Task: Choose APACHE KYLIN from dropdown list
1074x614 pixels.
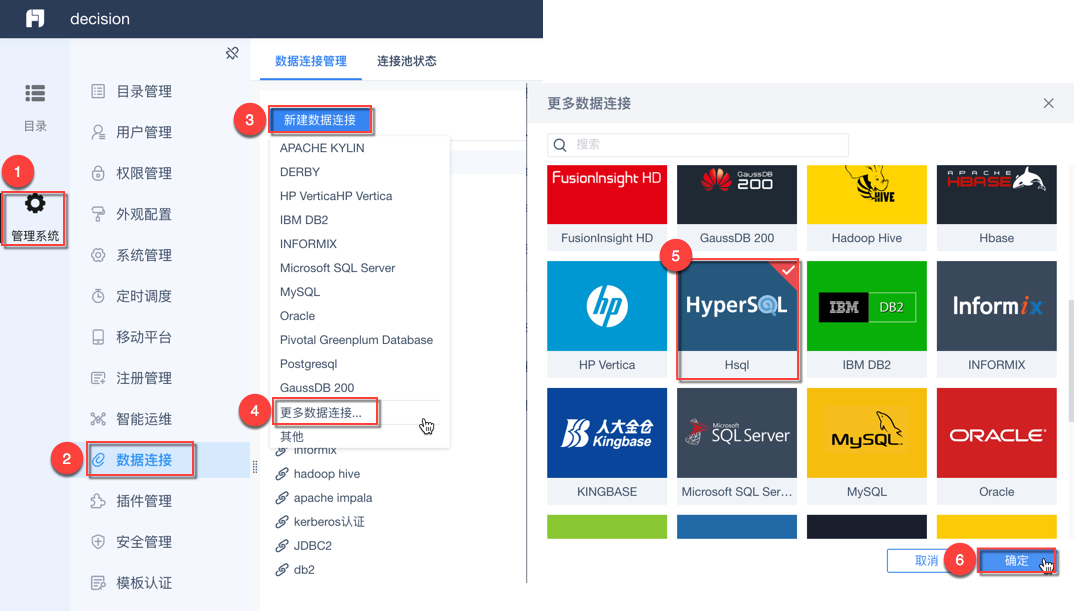Action: [x=322, y=148]
